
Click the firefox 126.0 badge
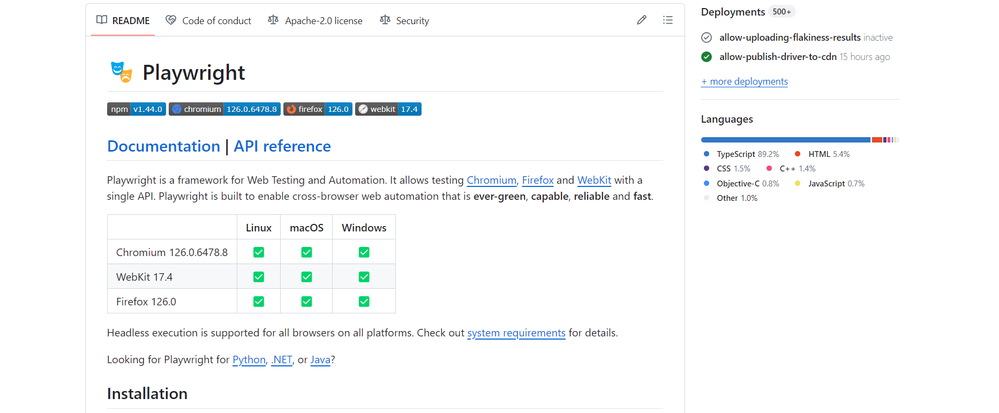click(318, 109)
